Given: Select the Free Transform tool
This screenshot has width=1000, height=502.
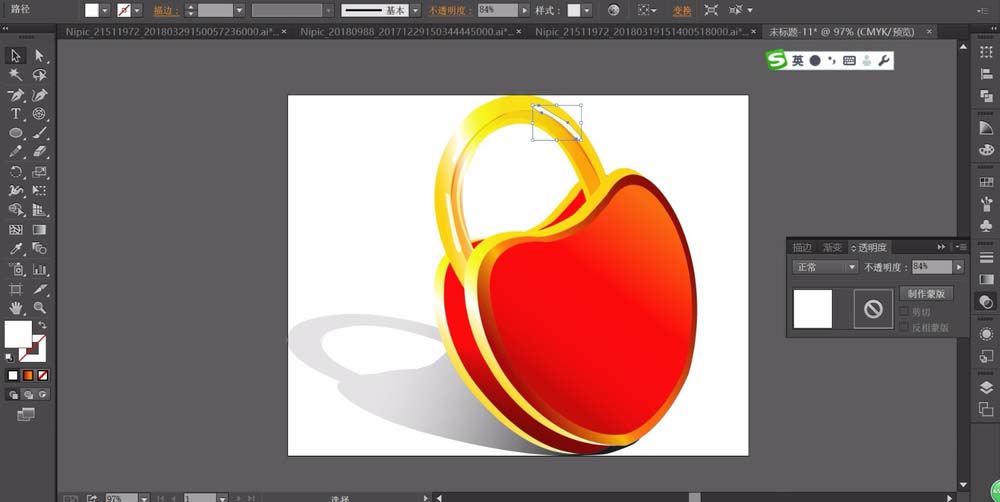Looking at the screenshot, I should tap(40, 191).
